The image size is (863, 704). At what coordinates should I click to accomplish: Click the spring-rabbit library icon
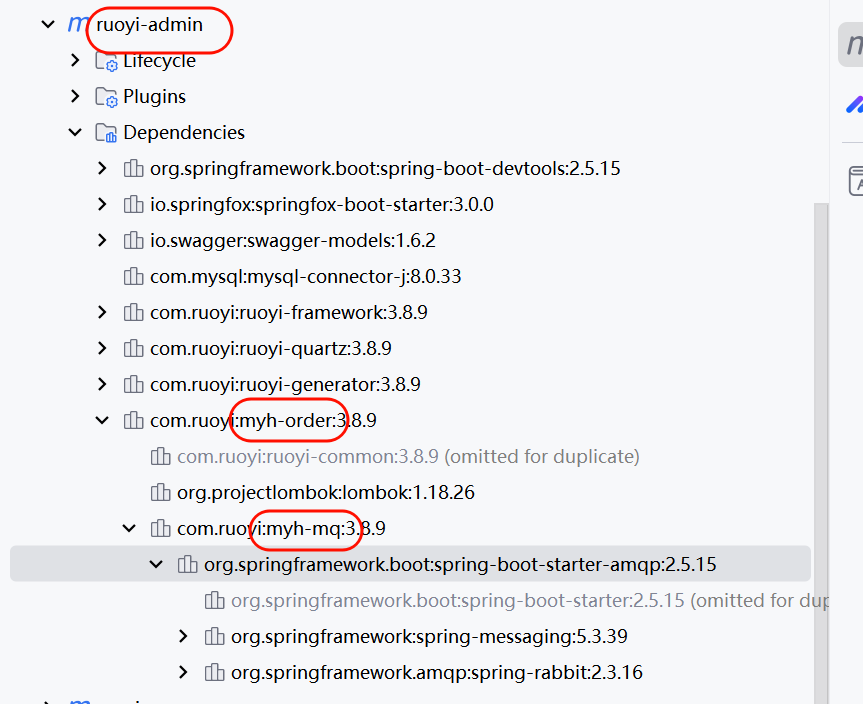214,673
